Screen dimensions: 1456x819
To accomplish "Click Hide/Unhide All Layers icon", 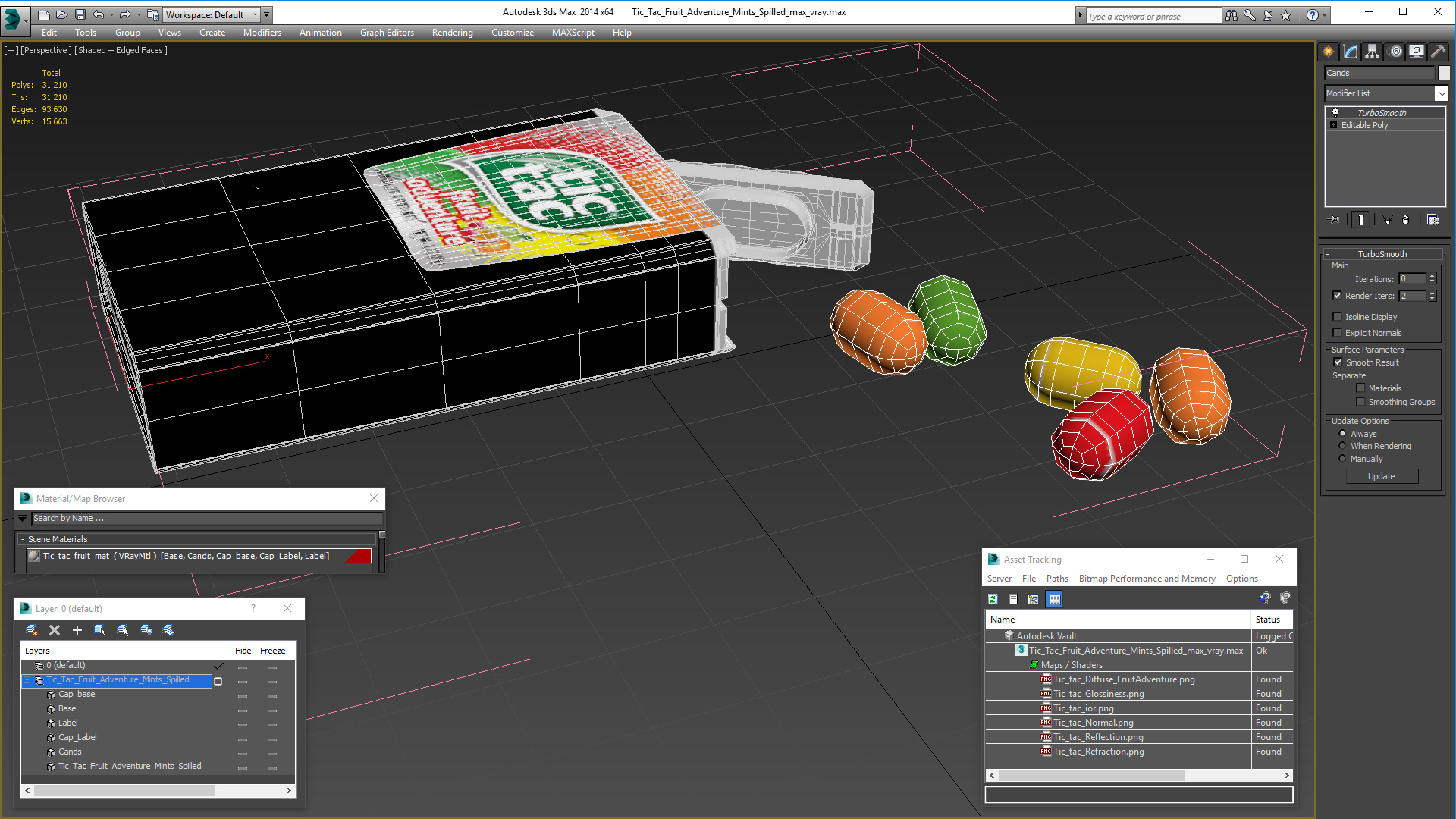I will tap(146, 630).
